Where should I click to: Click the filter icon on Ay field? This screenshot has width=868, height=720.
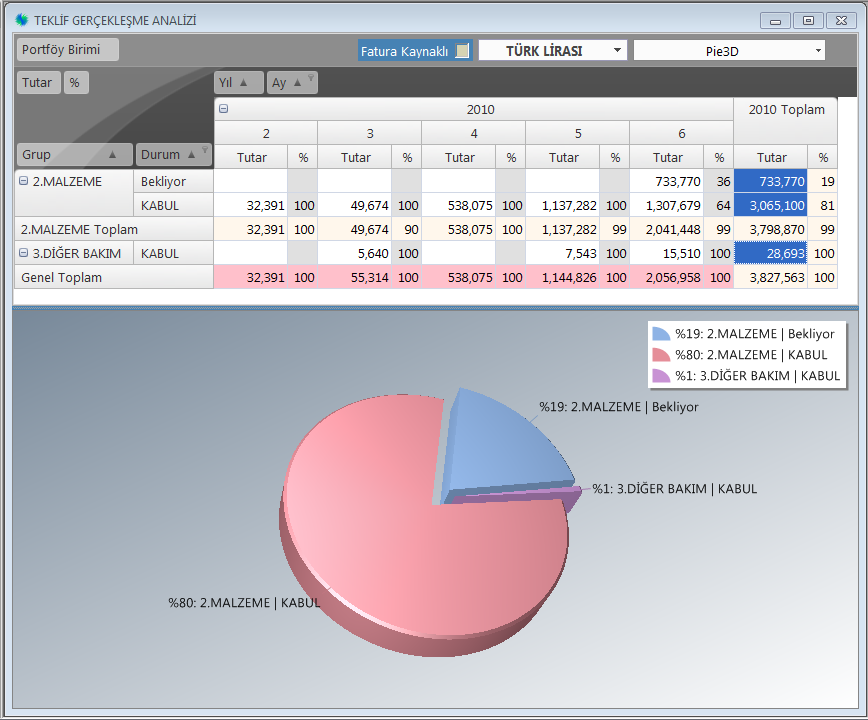311,80
